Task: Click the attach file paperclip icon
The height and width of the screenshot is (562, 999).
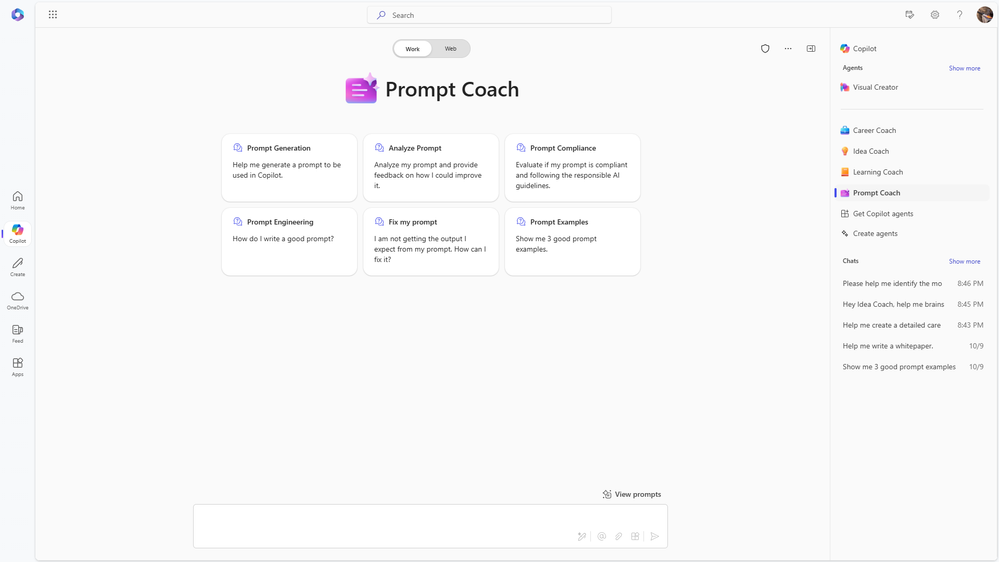Action: click(x=618, y=537)
